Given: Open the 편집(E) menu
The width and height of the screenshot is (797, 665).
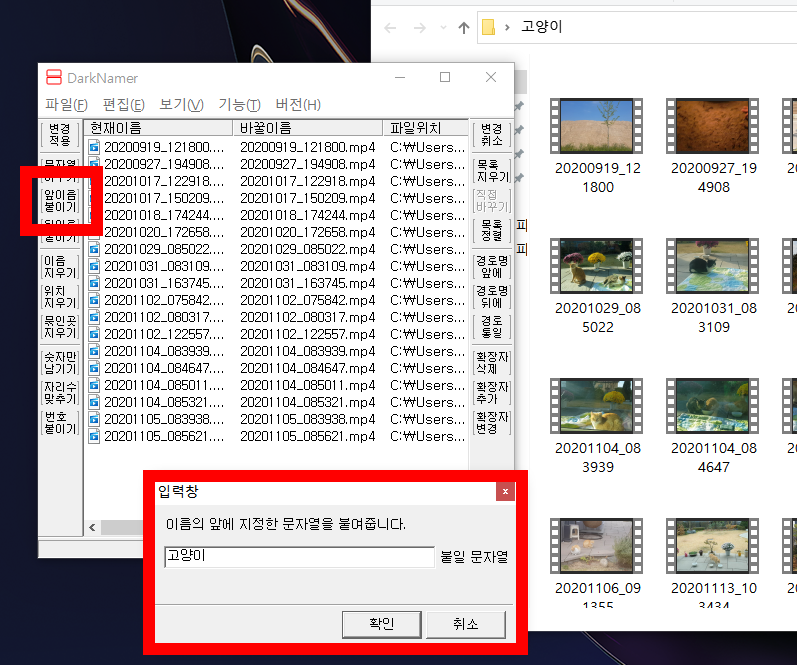Looking at the screenshot, I should [124, 105].
